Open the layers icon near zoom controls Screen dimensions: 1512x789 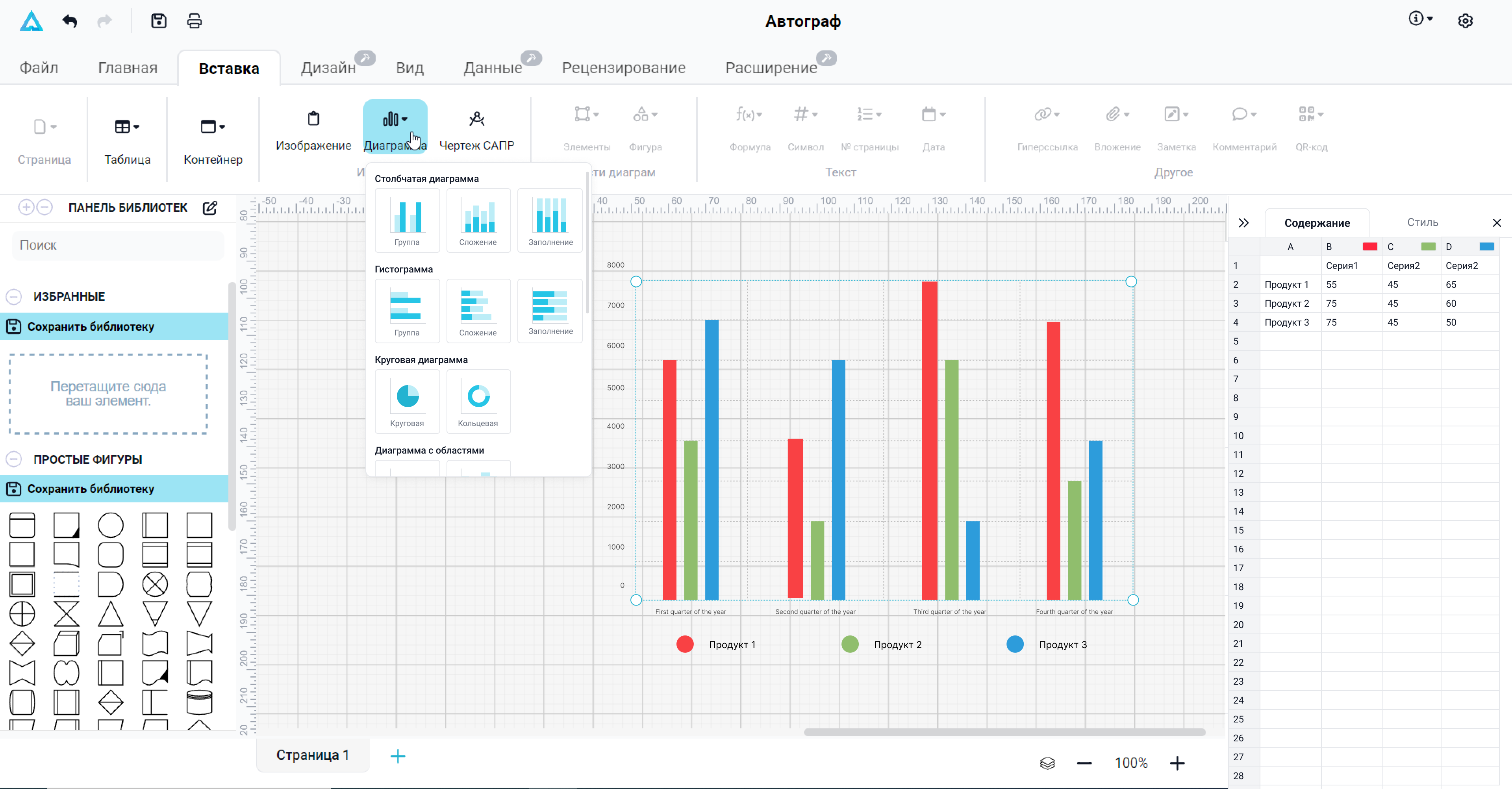coord(1047,763)
